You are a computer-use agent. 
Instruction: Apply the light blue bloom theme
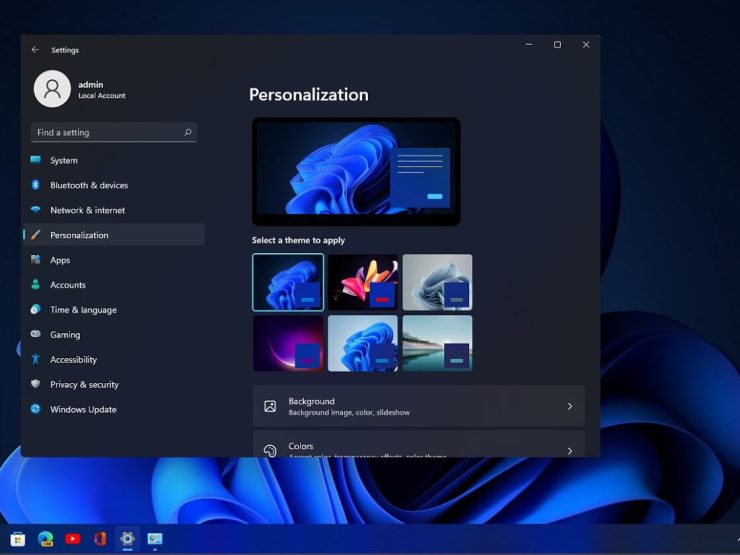point(363,343)
